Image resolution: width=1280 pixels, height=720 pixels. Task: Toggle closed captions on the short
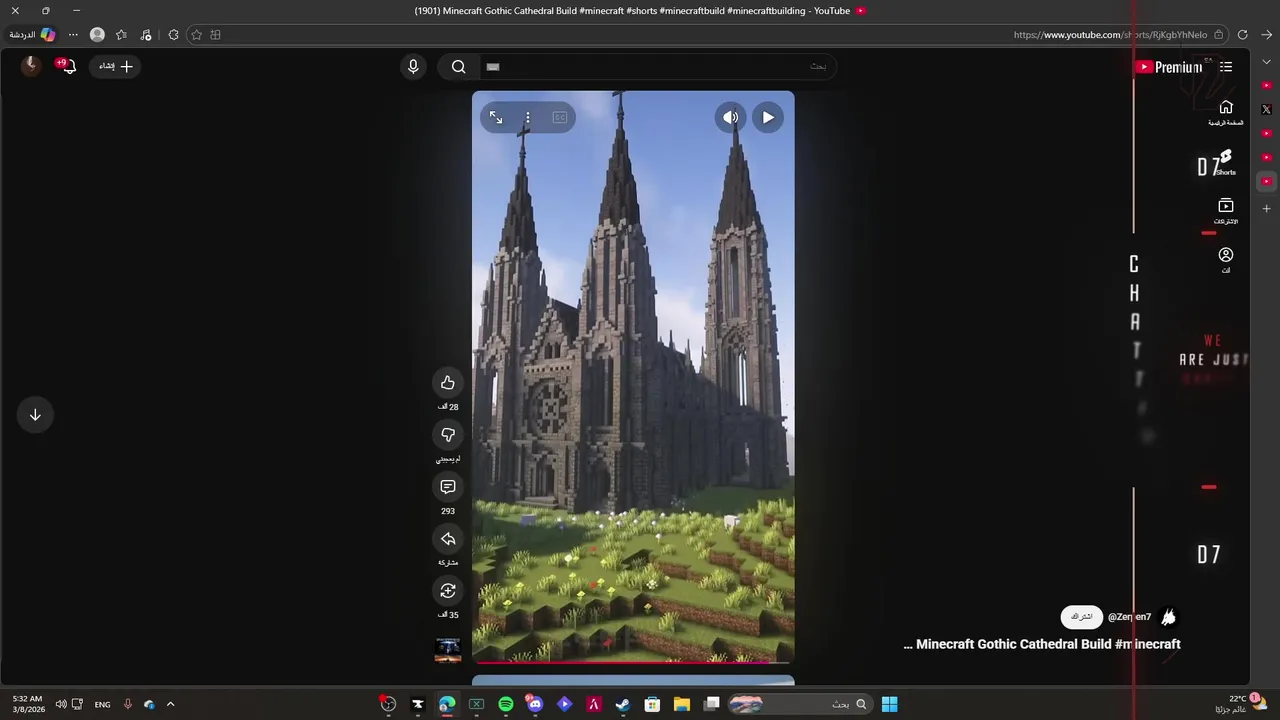click(x=560, y=117)
